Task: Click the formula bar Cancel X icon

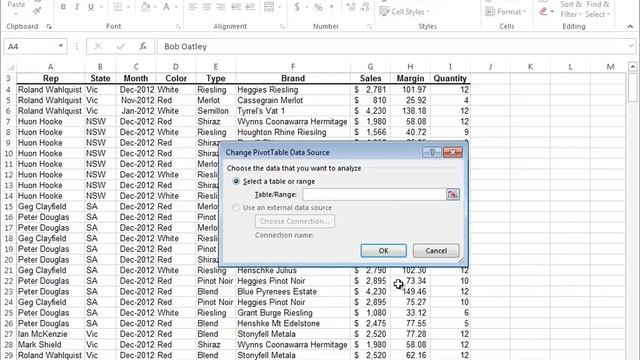Action: click(x=98, y=47)
